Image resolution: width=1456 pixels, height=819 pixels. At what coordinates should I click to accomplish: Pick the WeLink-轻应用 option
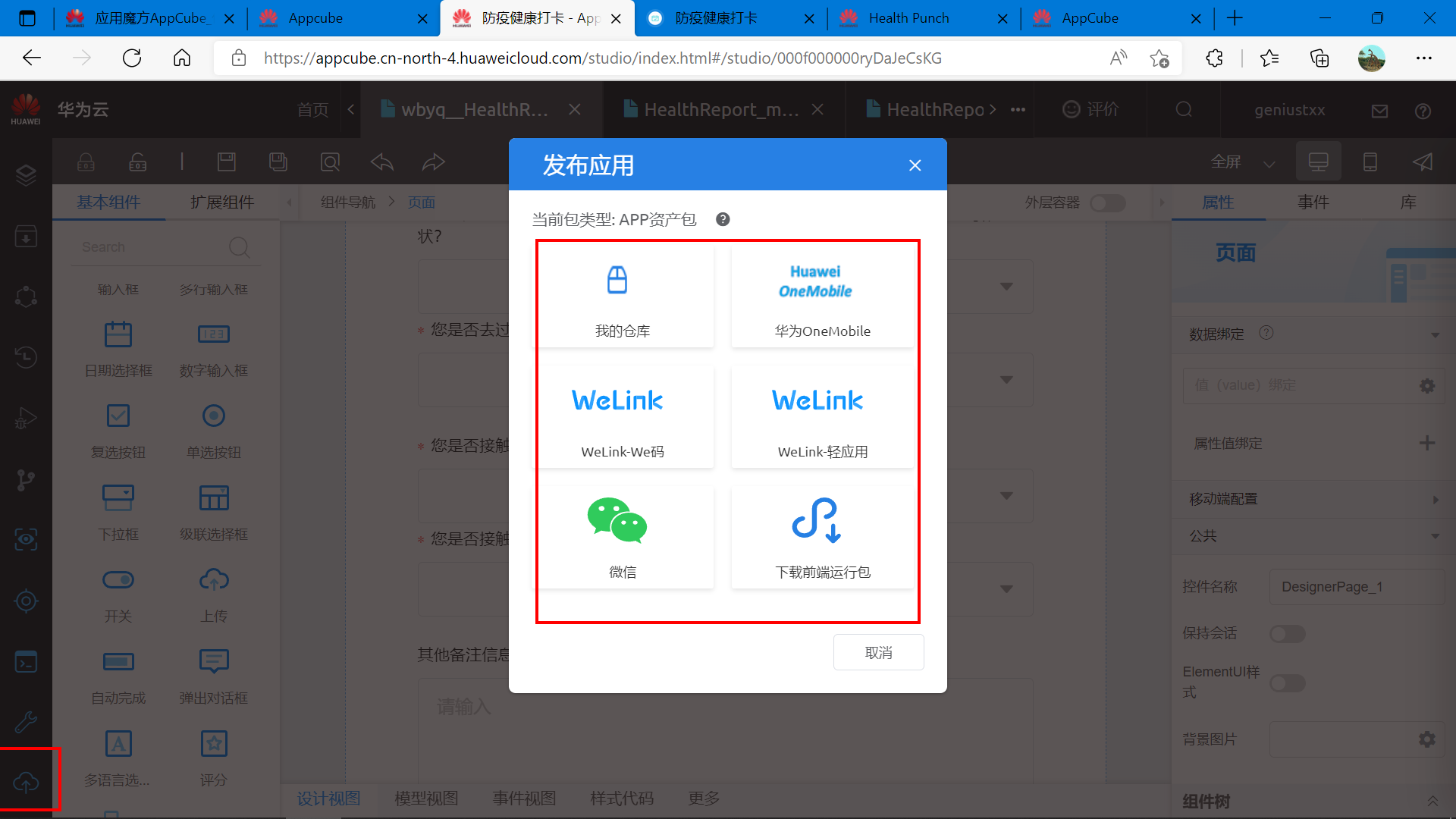pos(822,418)
